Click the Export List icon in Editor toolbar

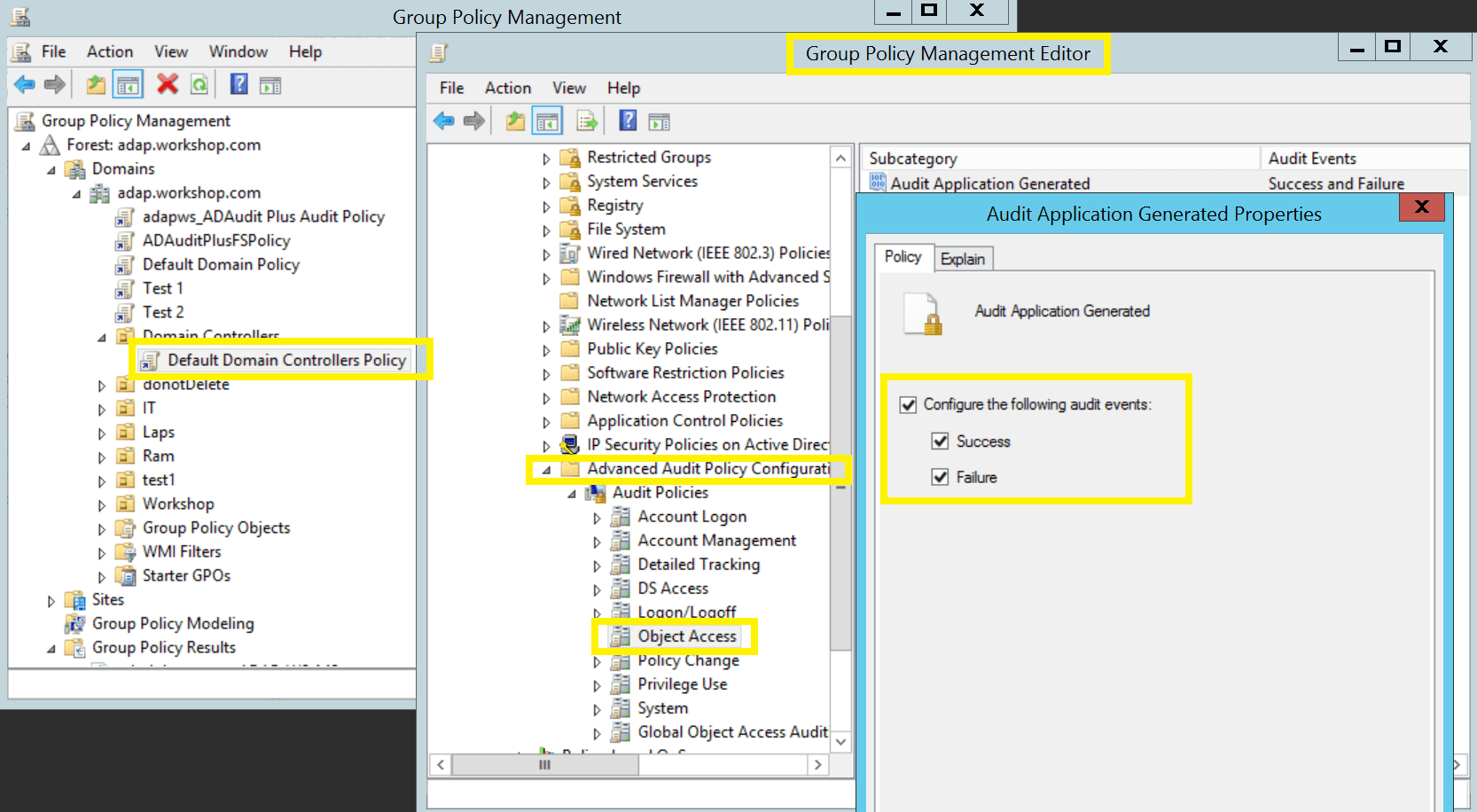pos(586,121)
